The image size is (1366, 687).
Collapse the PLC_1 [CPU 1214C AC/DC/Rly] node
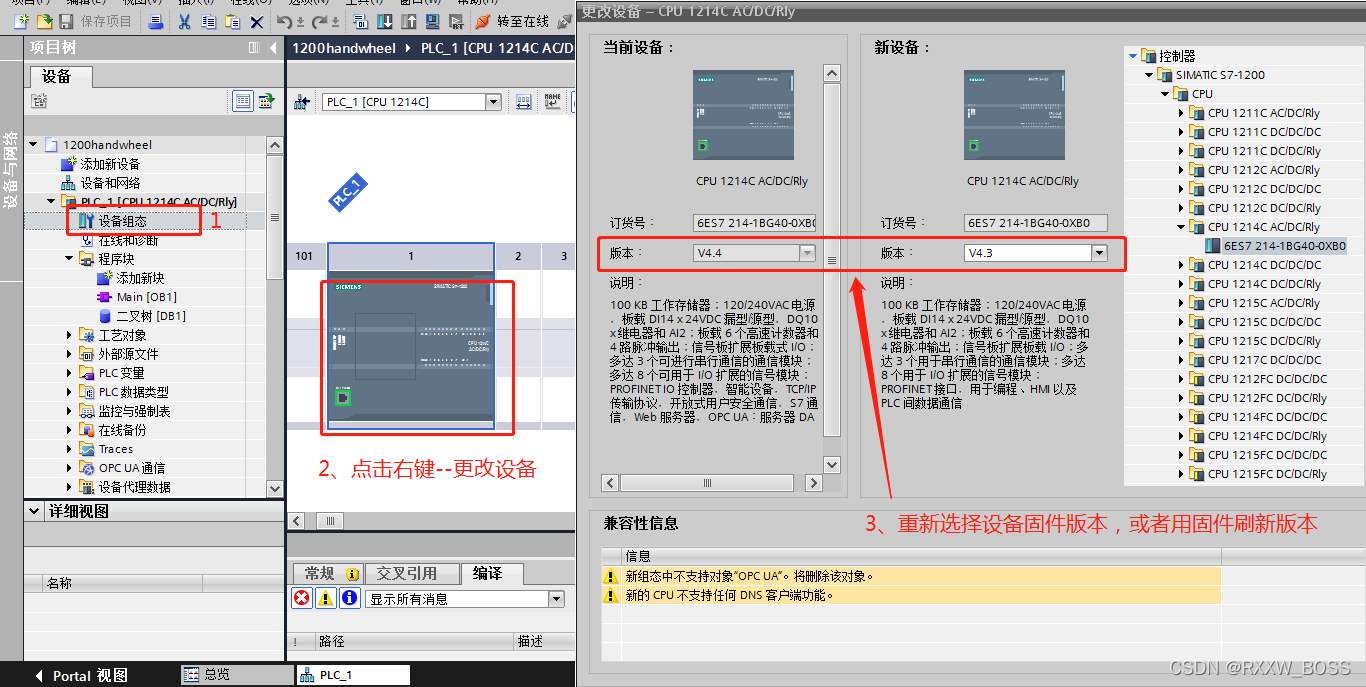click(x=51, y=202)
